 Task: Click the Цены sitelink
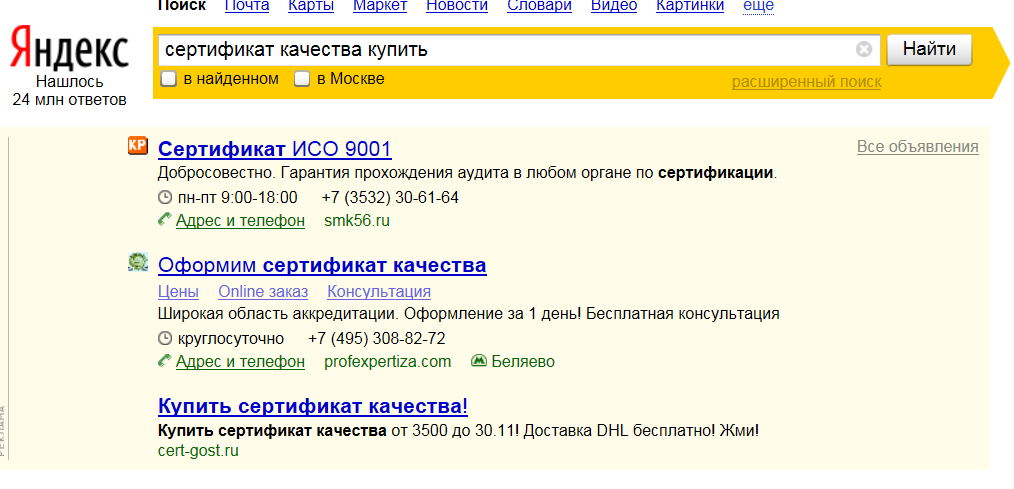point(178,292)
